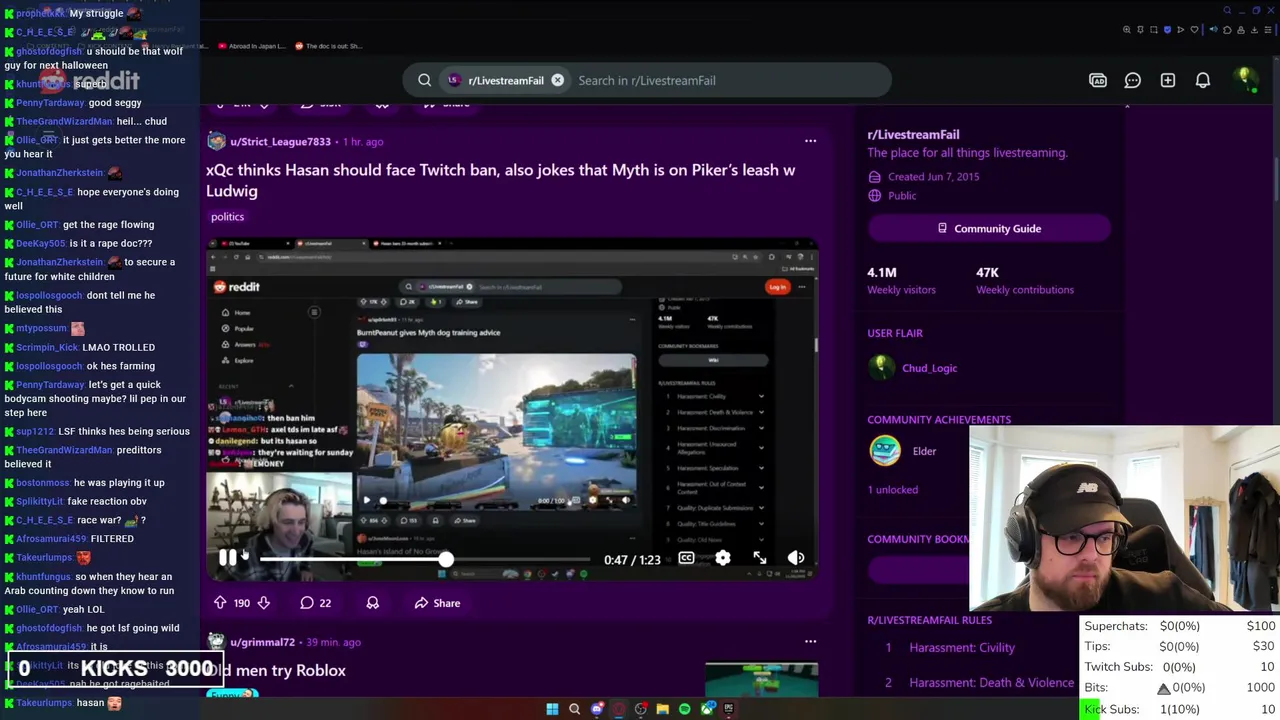
Task: Toggle fullscreen on the video player
Action: click(x=760, y=559)
